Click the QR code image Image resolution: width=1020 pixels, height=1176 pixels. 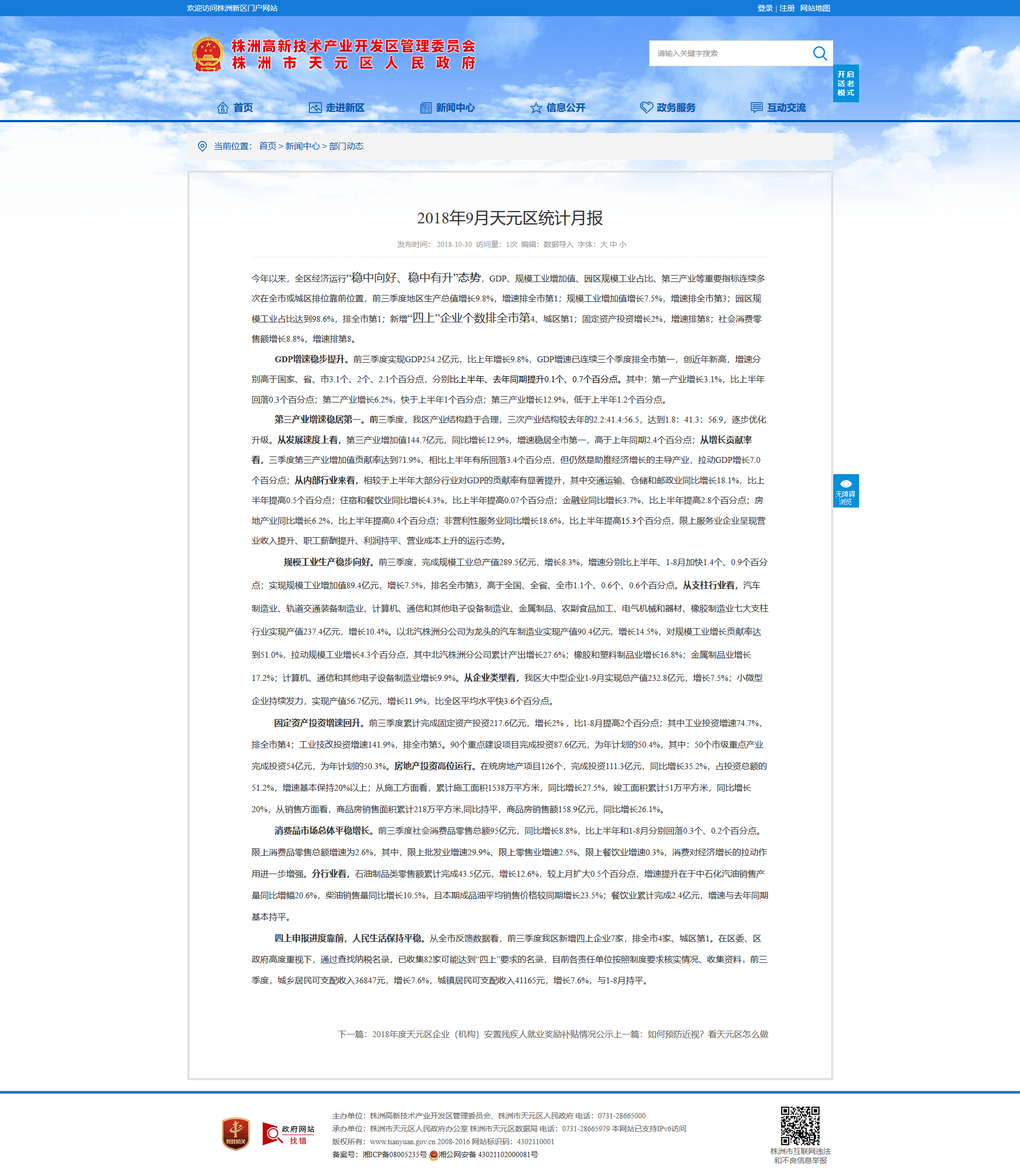800,1125
